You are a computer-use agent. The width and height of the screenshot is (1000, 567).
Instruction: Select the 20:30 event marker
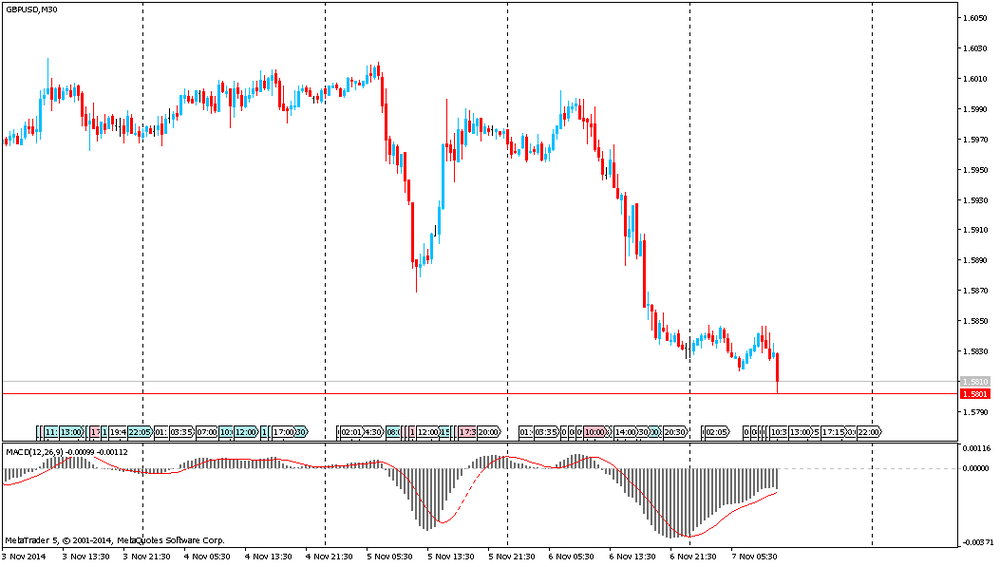676,432
